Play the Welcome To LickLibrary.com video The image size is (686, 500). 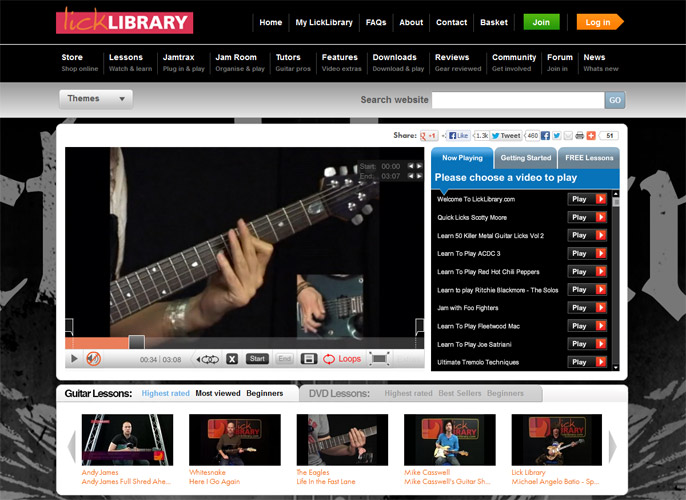(x=587, y=199)
